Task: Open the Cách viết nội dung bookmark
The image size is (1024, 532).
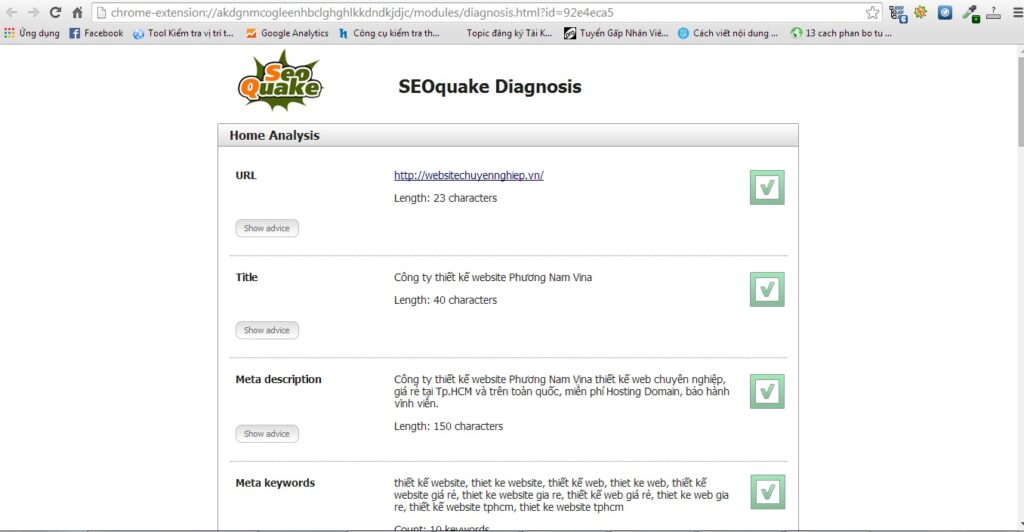Action: pyautogui.click(x=728, y=33)
